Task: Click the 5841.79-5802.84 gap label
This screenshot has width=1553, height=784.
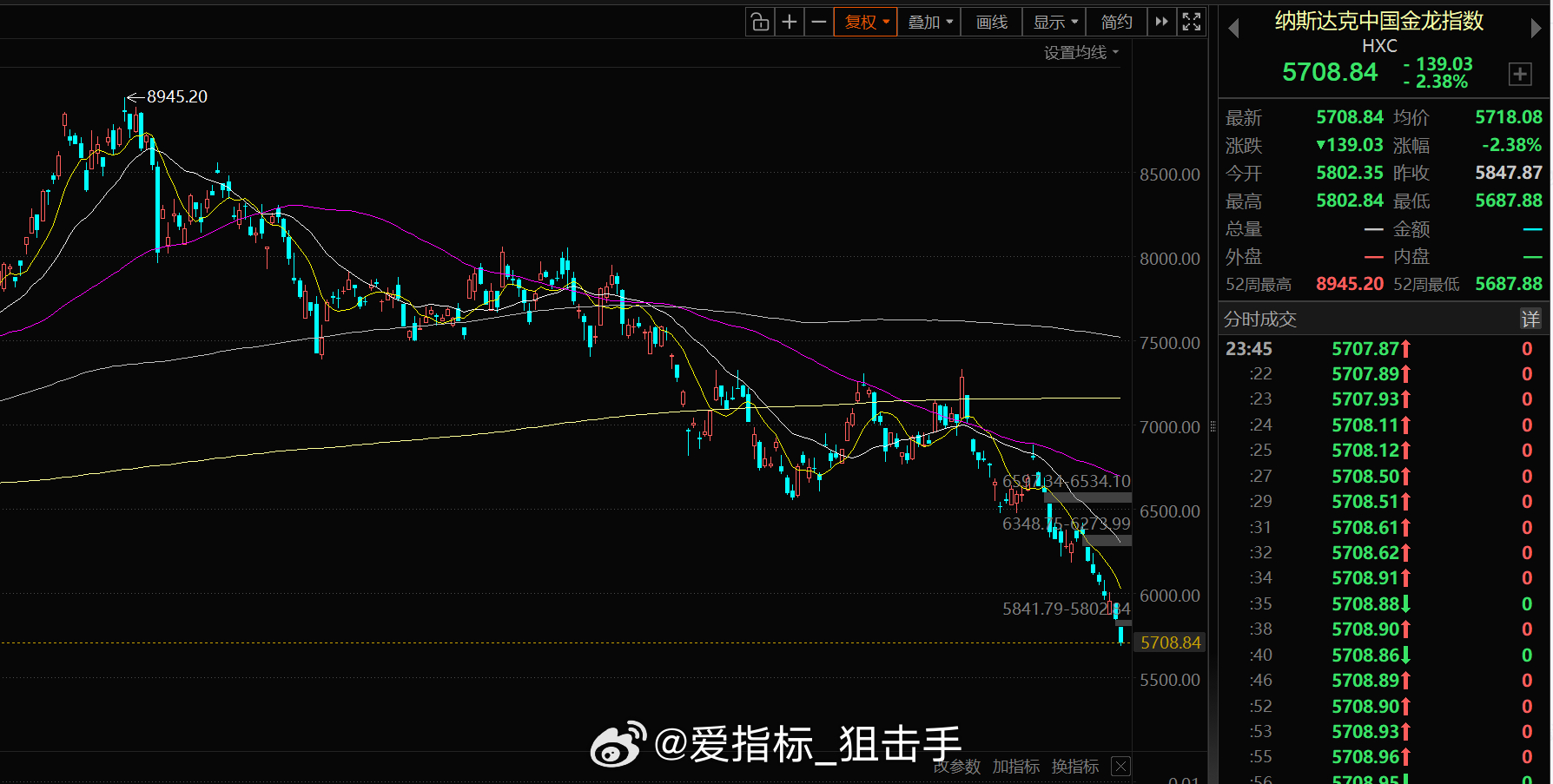Action: tap(1067, 609)
